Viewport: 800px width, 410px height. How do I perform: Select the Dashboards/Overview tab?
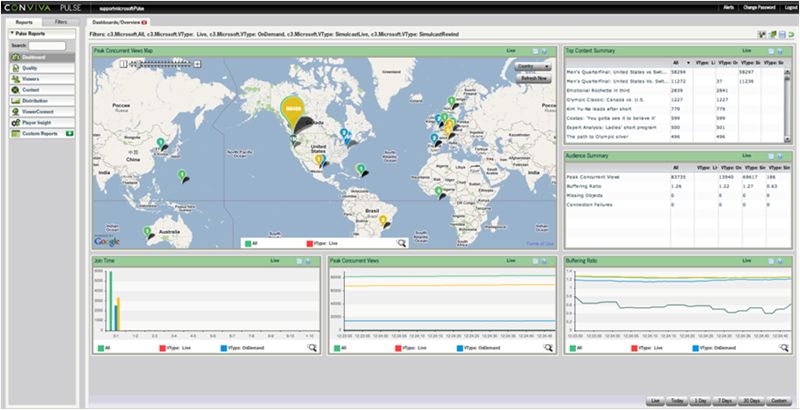tap(118, 22)
